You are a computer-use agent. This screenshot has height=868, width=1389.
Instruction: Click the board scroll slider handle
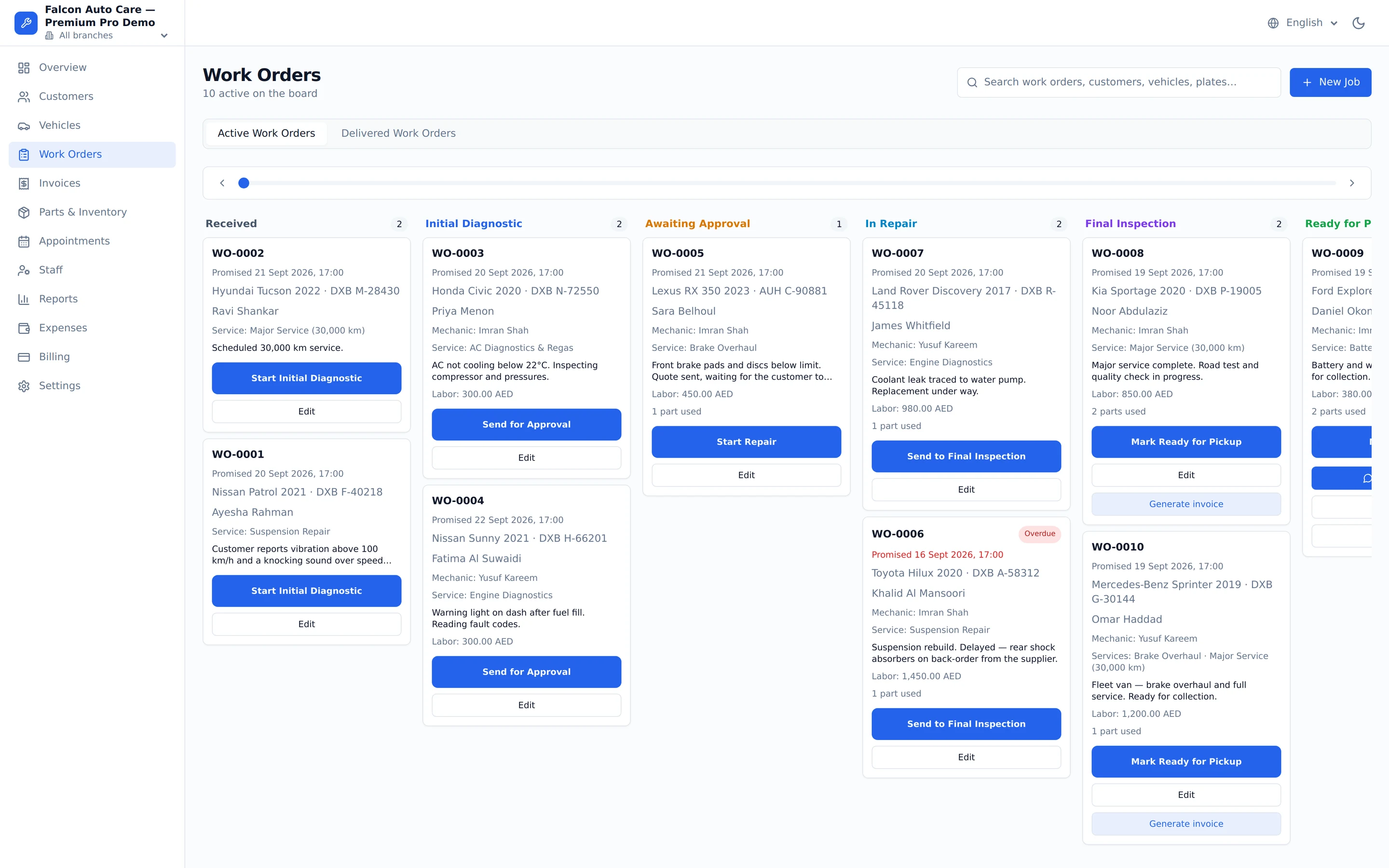coord(244,183)
